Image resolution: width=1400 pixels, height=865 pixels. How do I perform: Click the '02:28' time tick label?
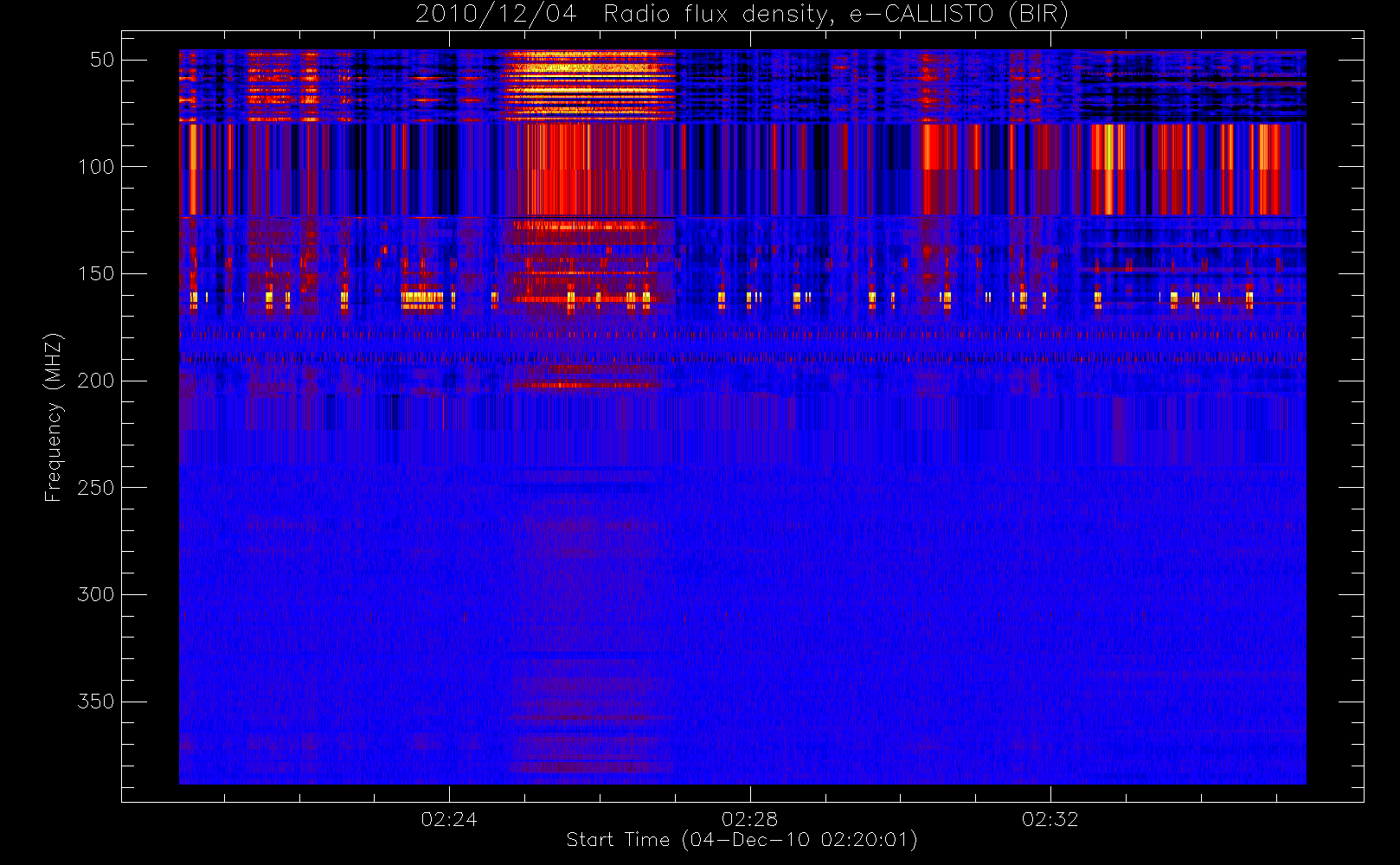click(749, 819)
